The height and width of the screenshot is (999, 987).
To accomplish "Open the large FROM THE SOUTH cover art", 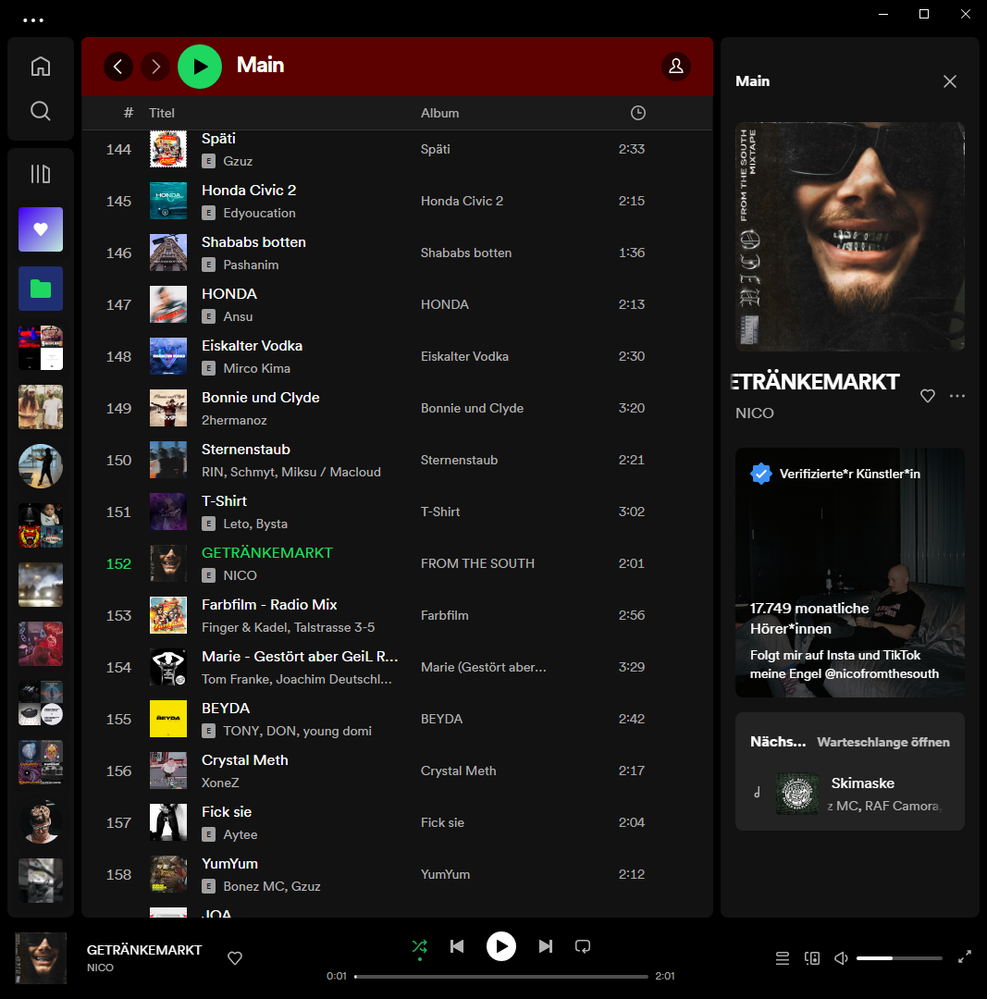I will [x=850, y=236].
